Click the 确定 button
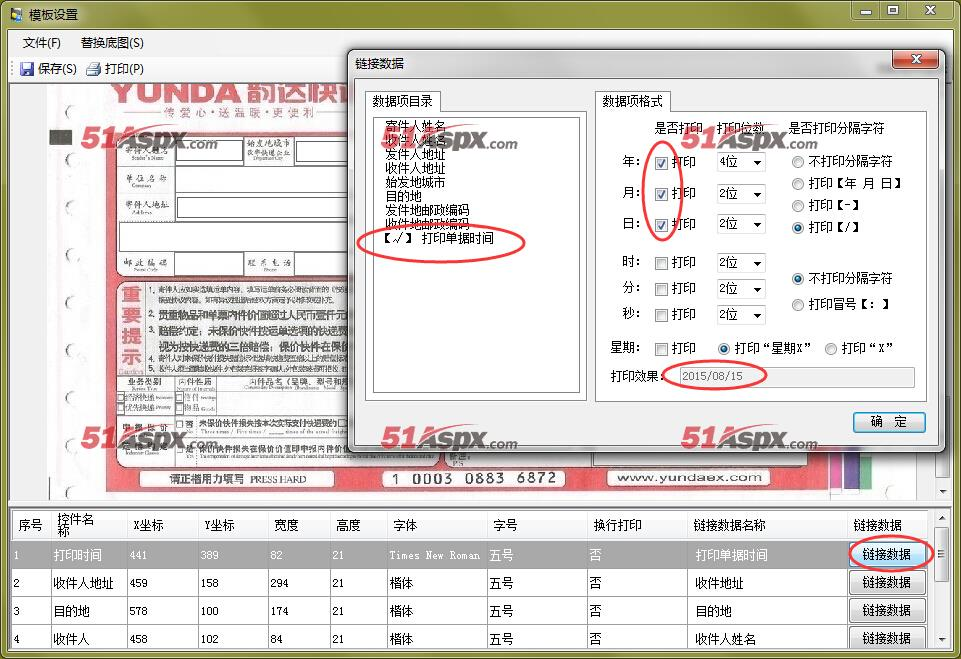 click(x=889, y=422)
